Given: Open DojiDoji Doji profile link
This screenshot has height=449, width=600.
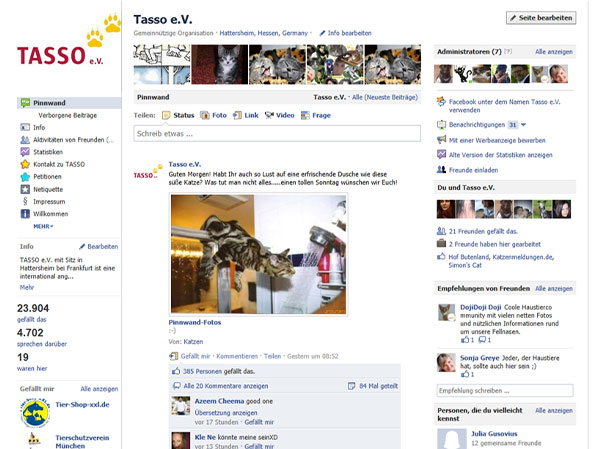Looking at the screenshot, I should pyautogui.click(x=480, y=307).
